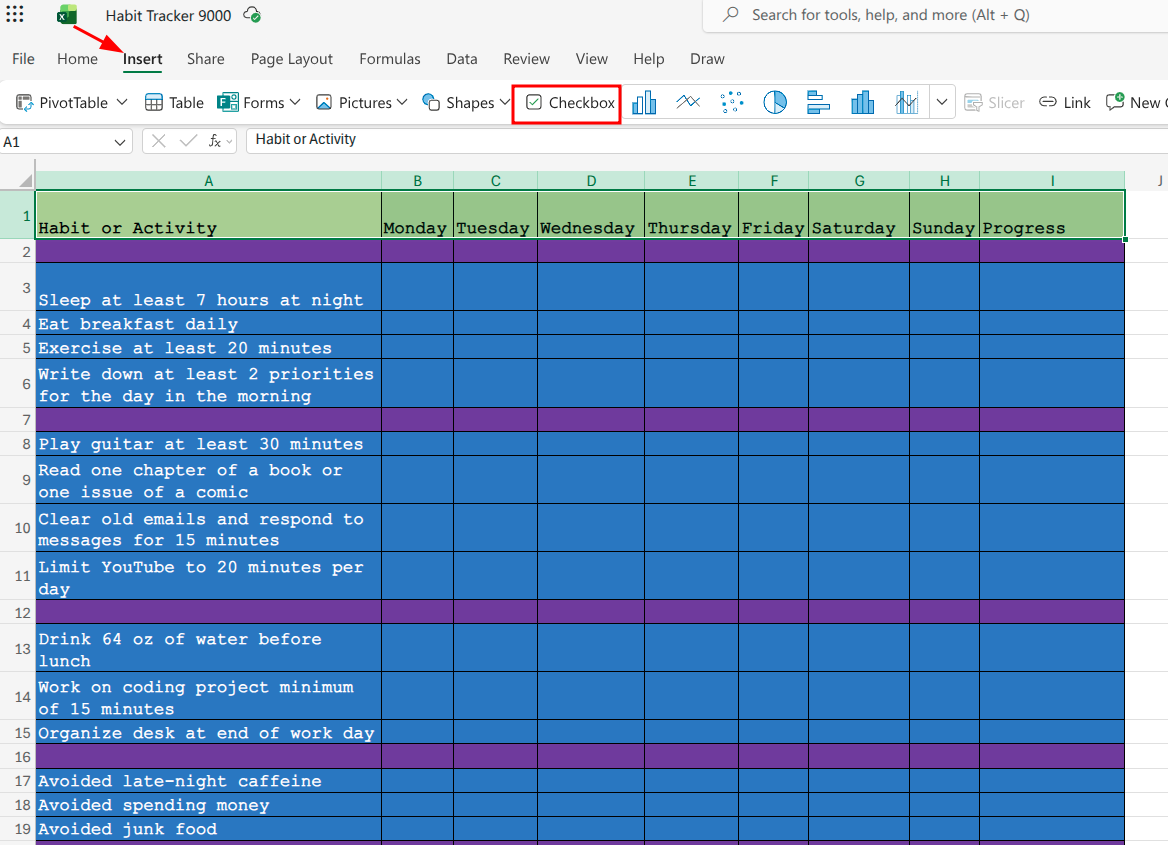Click the search tools and help box

935,15
